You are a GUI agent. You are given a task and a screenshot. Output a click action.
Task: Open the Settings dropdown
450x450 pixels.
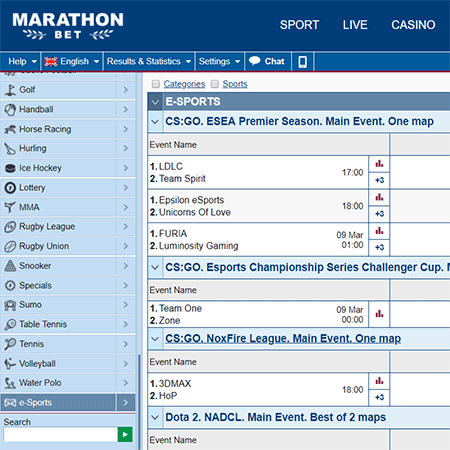click(219, 61)
